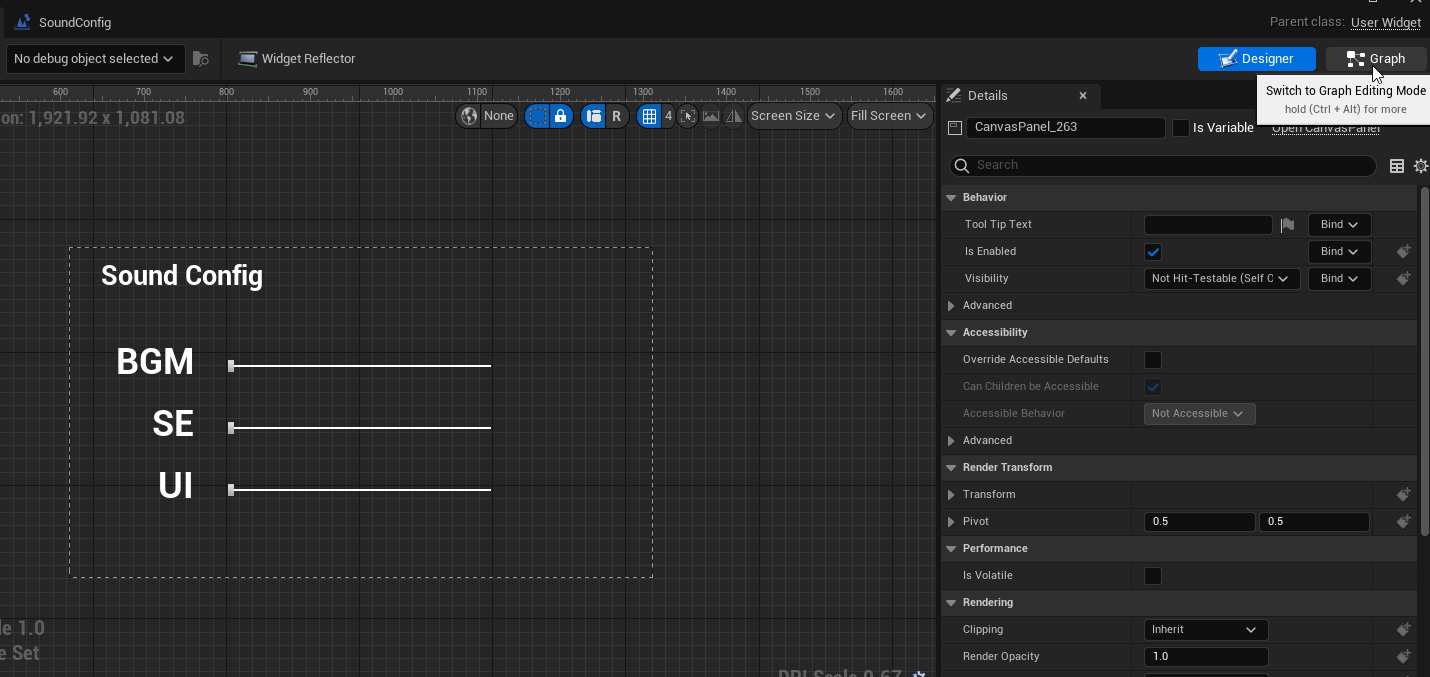Toggle the dashed outline display button
Image resolution: width=1430 pixels, height=677 pixels.
pos(538,116)
